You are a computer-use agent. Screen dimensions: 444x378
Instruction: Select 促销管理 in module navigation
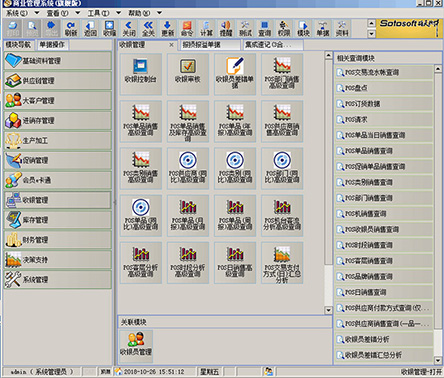click(58, 160)
